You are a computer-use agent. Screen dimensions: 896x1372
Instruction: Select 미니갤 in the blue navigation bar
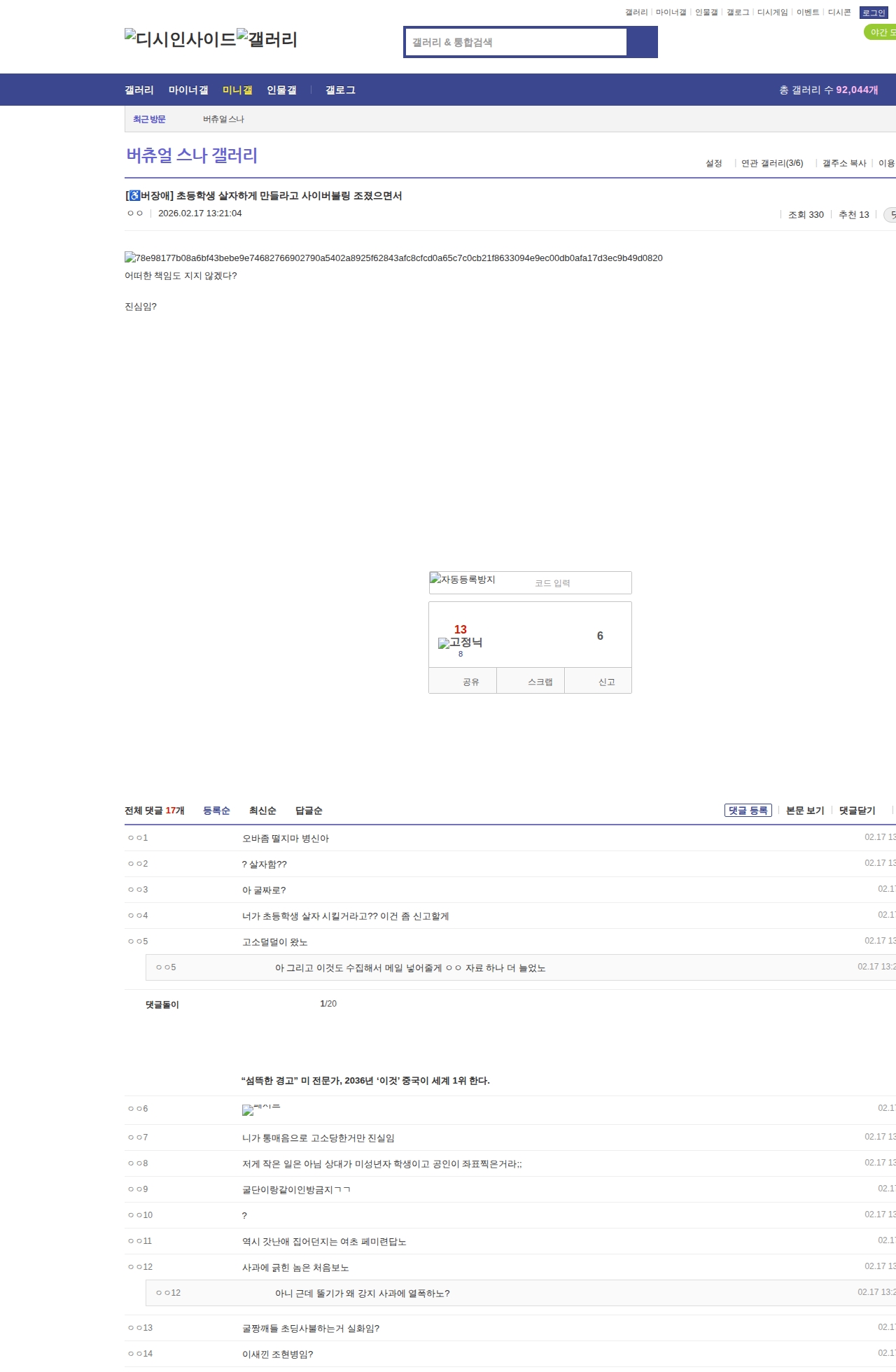237,90
